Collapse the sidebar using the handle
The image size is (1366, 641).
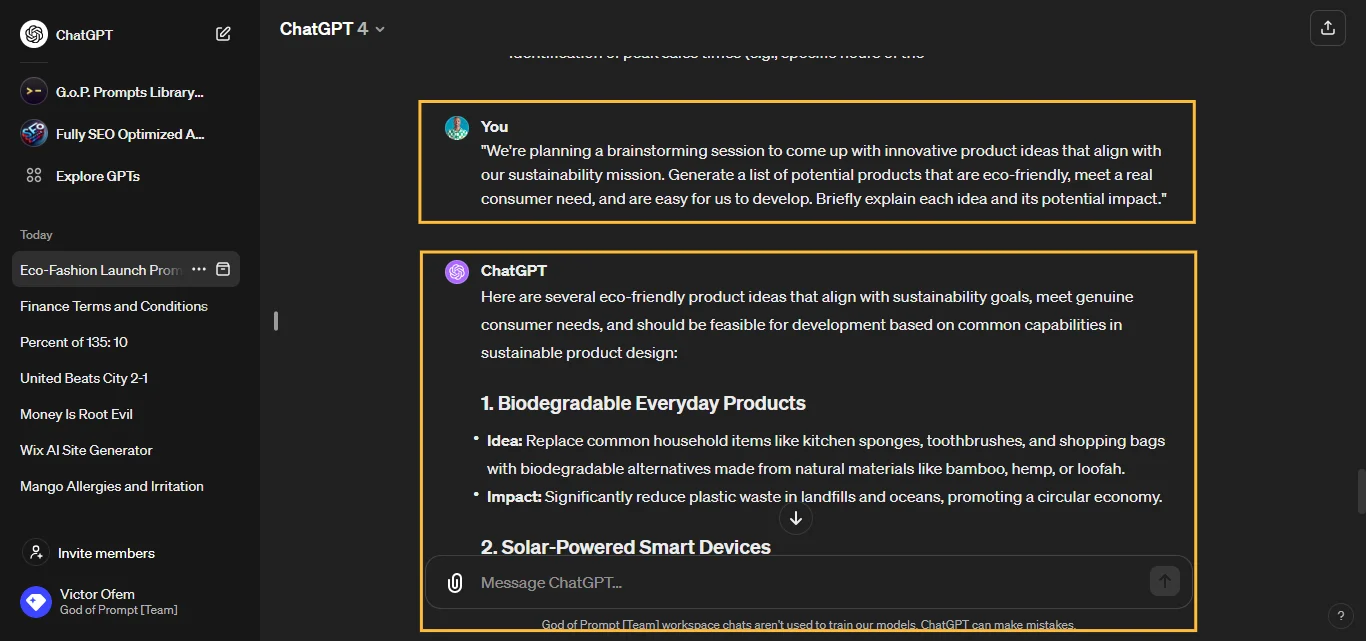[x=276, y=321]
